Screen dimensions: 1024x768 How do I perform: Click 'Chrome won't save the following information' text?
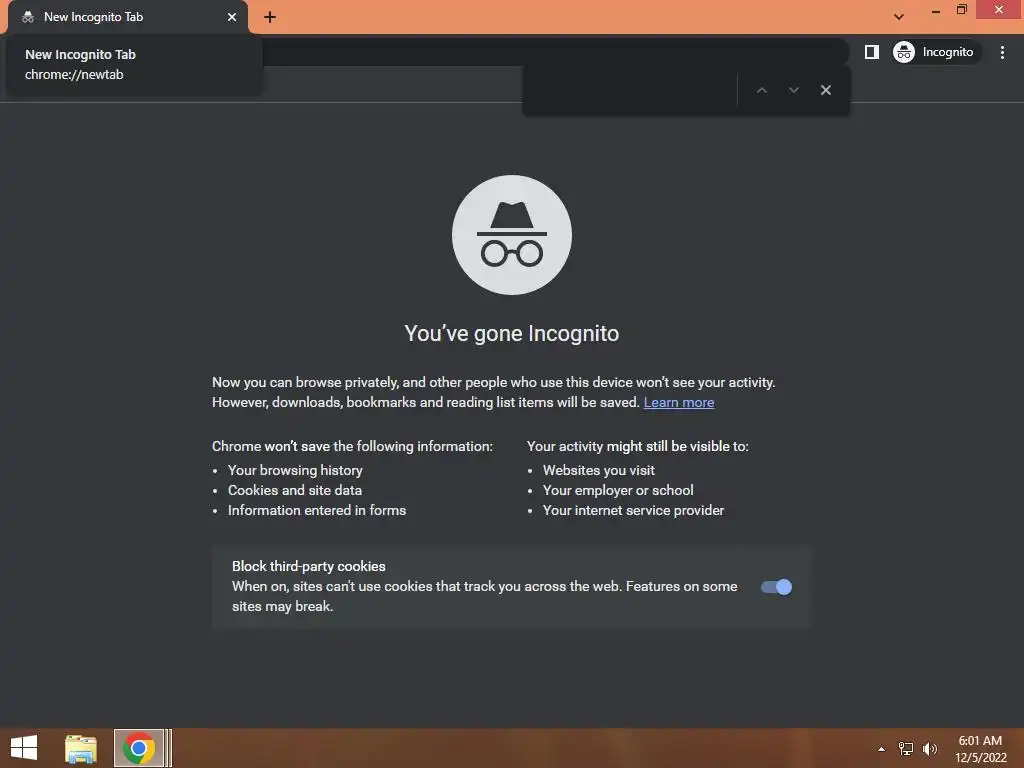click(352, 446)
